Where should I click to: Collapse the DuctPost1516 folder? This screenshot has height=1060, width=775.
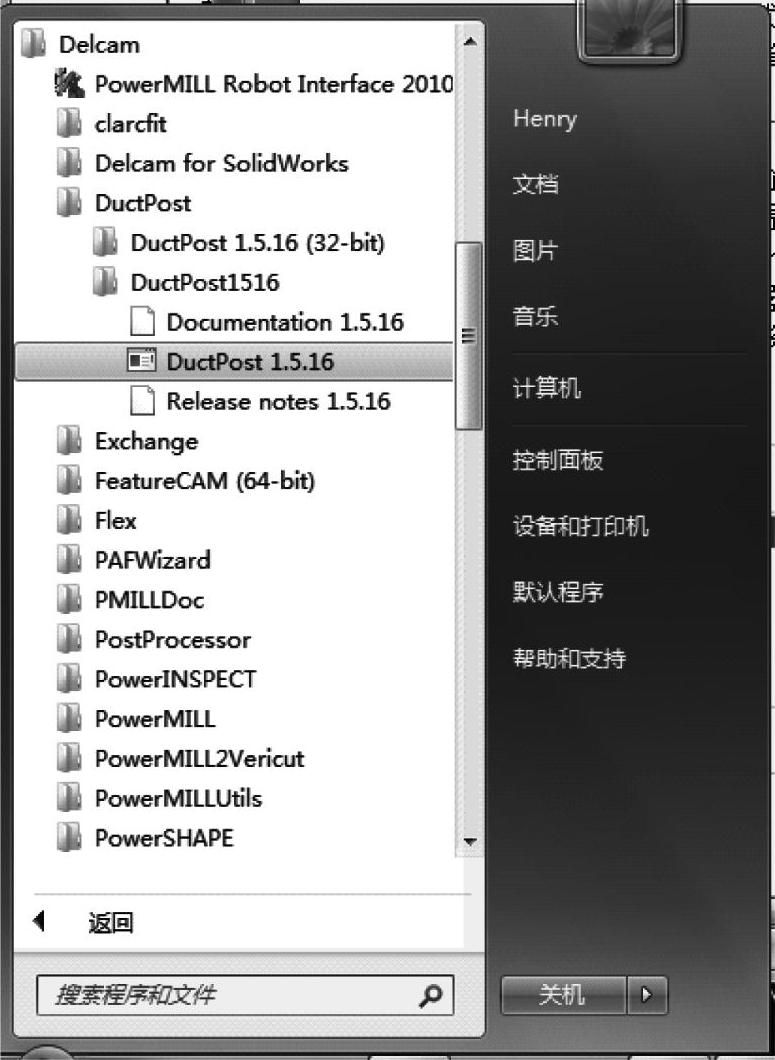[187, 282]
